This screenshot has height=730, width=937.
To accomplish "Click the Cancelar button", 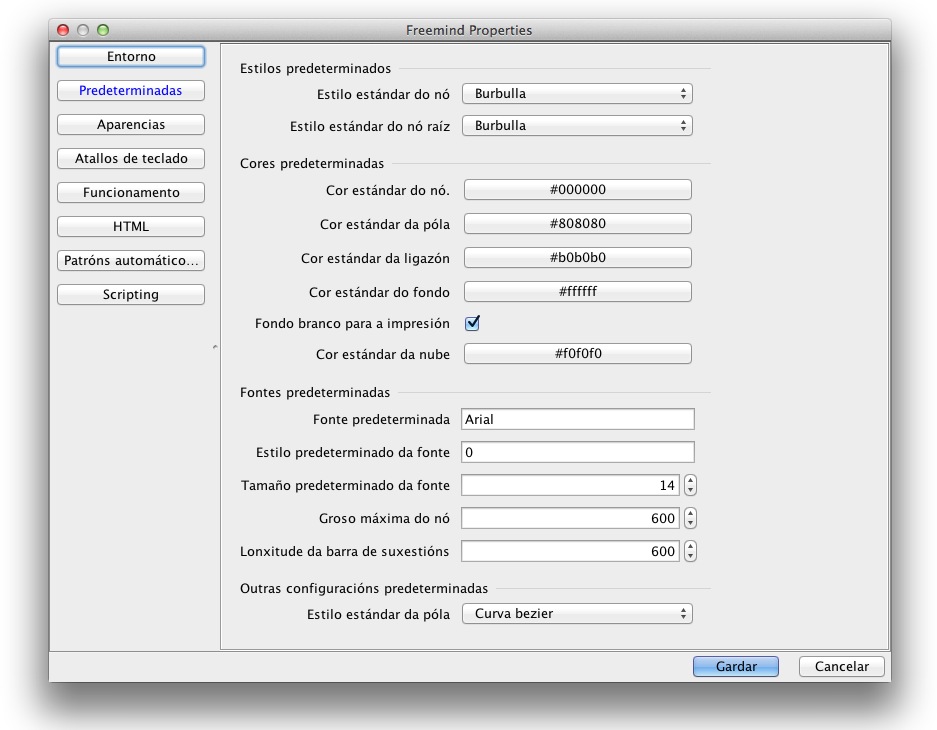I will [x=841, y=667].
